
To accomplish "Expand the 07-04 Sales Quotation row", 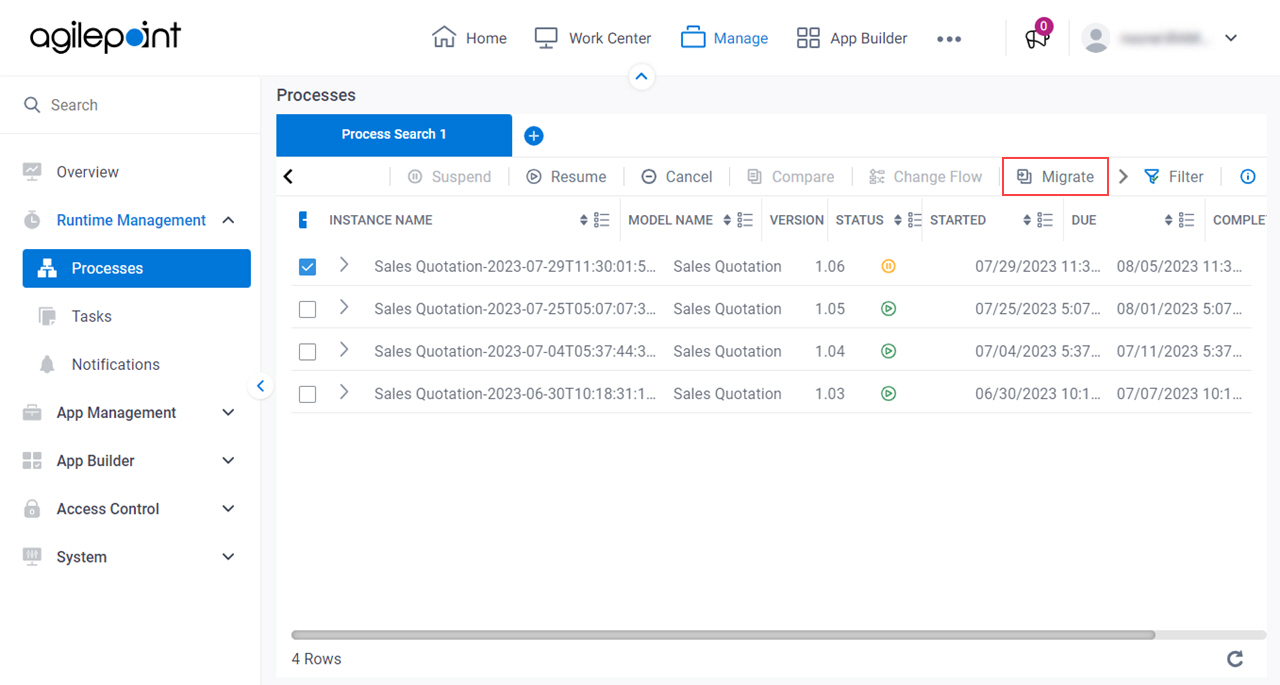I will 344,350.
